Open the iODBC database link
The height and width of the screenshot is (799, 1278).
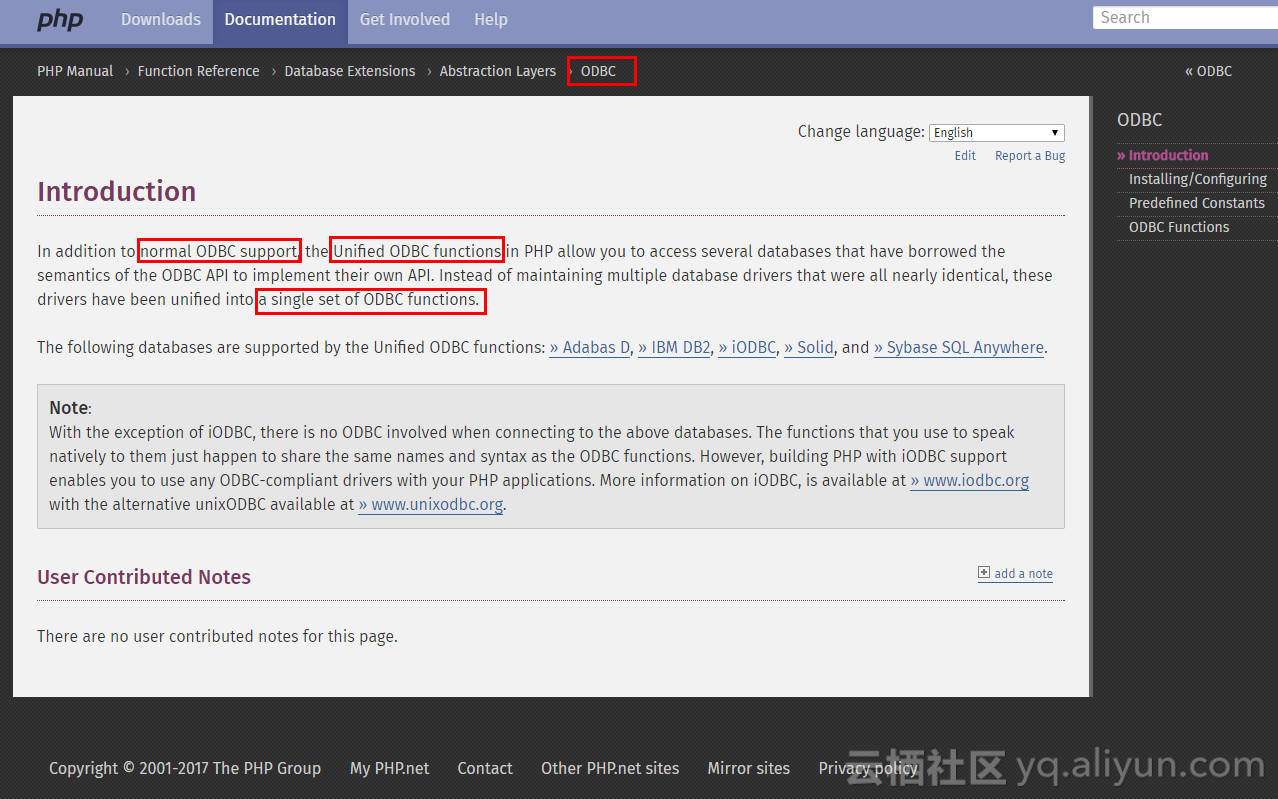[747, 348]
